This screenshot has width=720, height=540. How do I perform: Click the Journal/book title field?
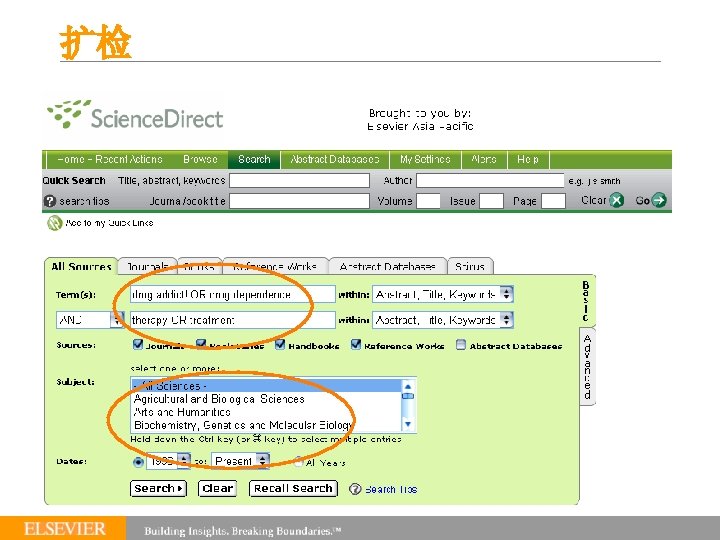(299, 201)
